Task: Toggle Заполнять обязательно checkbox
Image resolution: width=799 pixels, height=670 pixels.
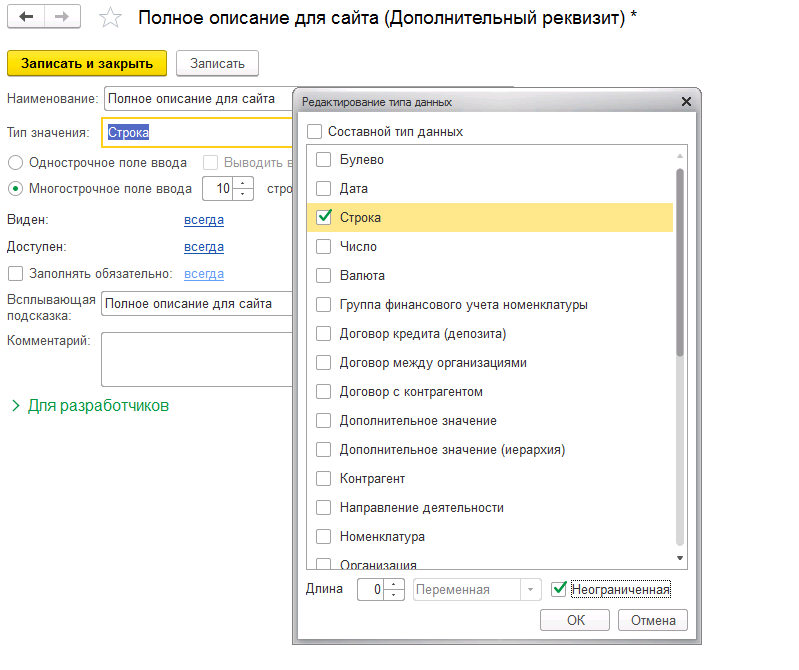Action: (x=15, y=274)
